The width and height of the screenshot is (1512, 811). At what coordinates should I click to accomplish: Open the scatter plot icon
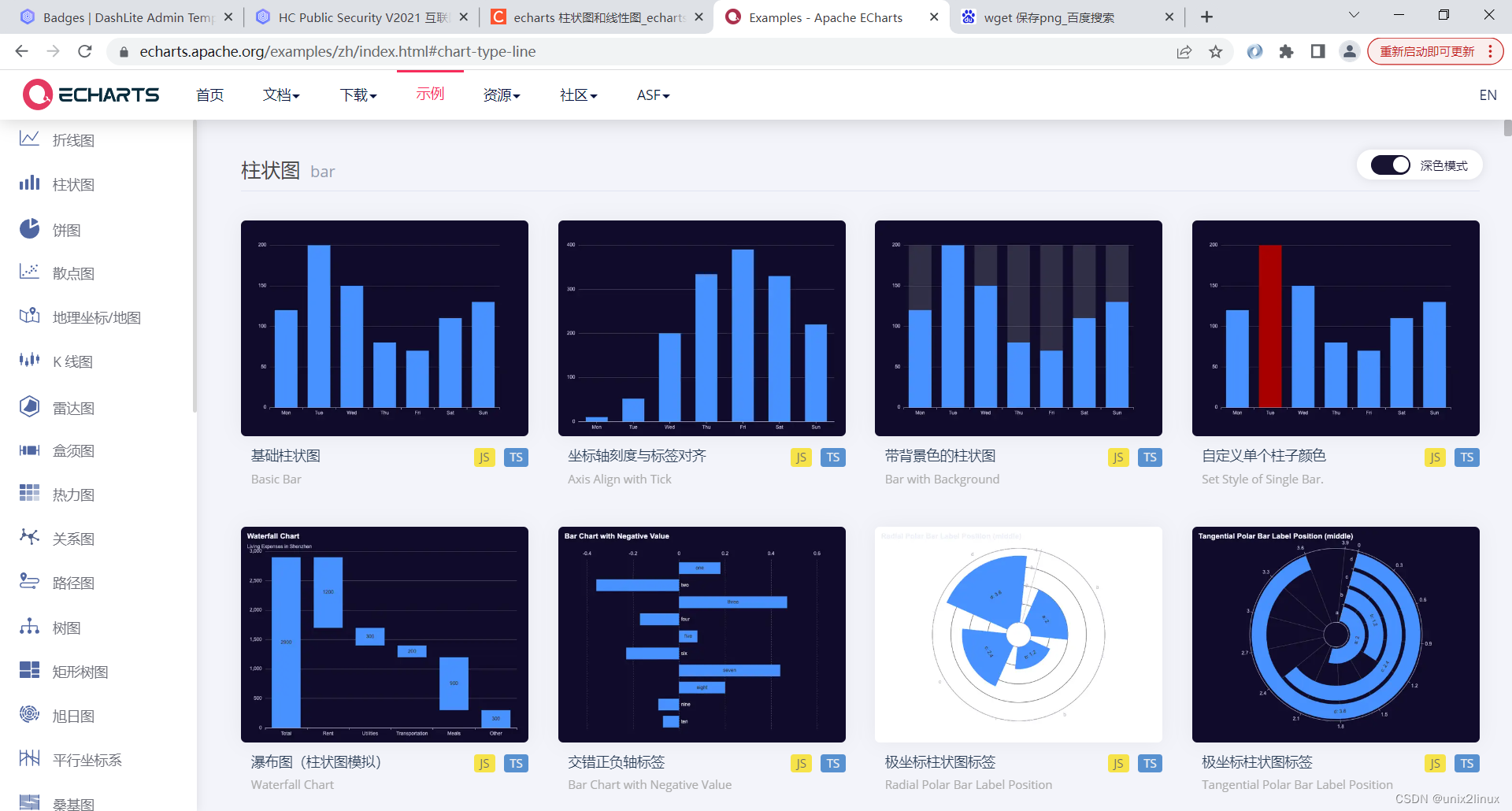[29, 272]
